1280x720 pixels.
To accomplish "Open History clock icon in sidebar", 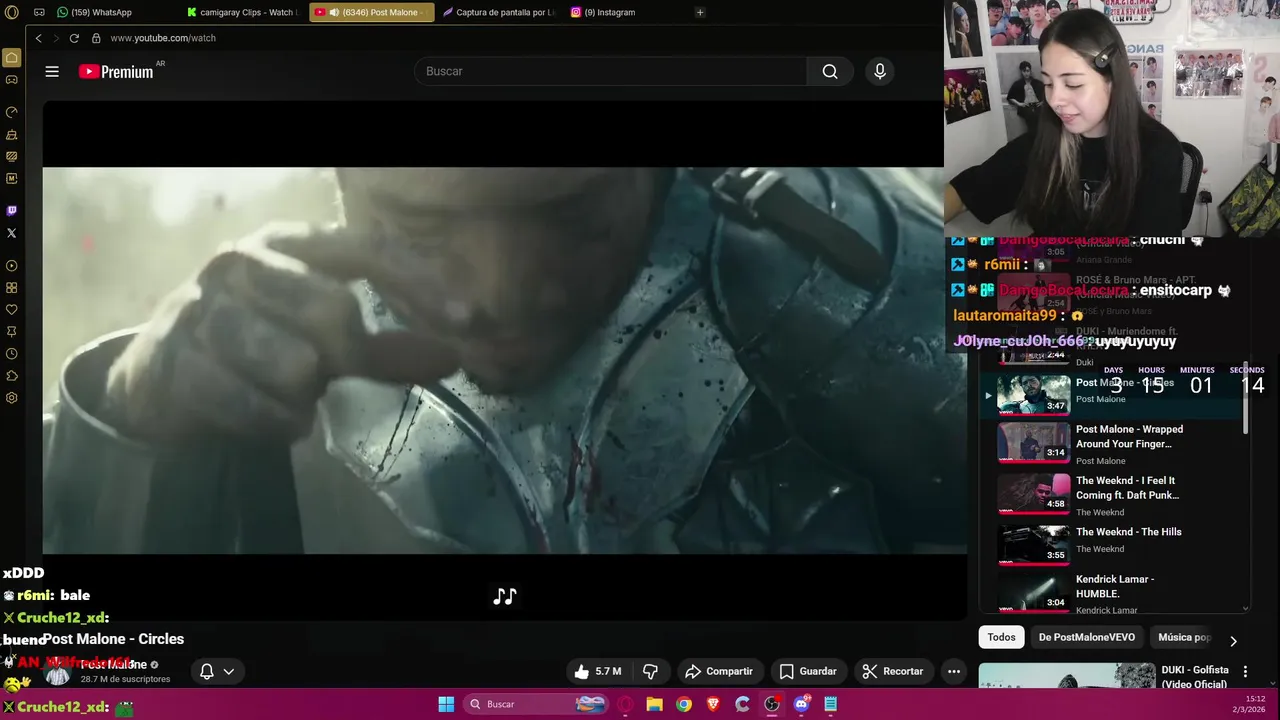I will 12,354.
